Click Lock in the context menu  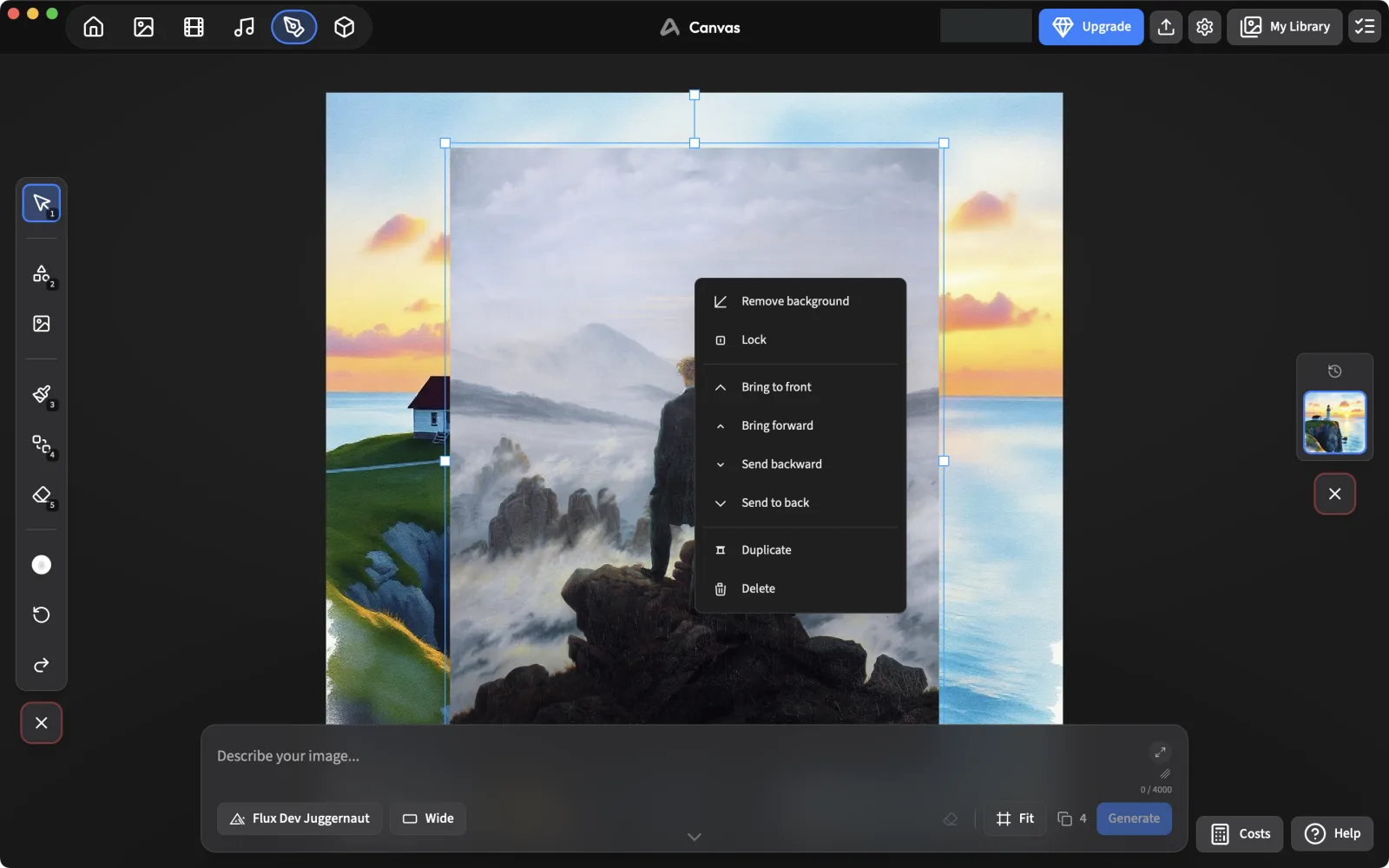click(800, 340)
